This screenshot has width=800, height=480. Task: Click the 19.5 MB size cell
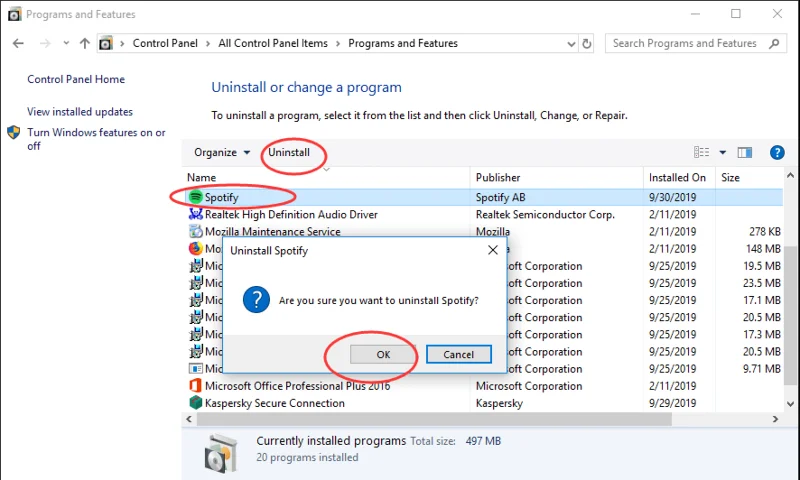(x=762, y=266)
